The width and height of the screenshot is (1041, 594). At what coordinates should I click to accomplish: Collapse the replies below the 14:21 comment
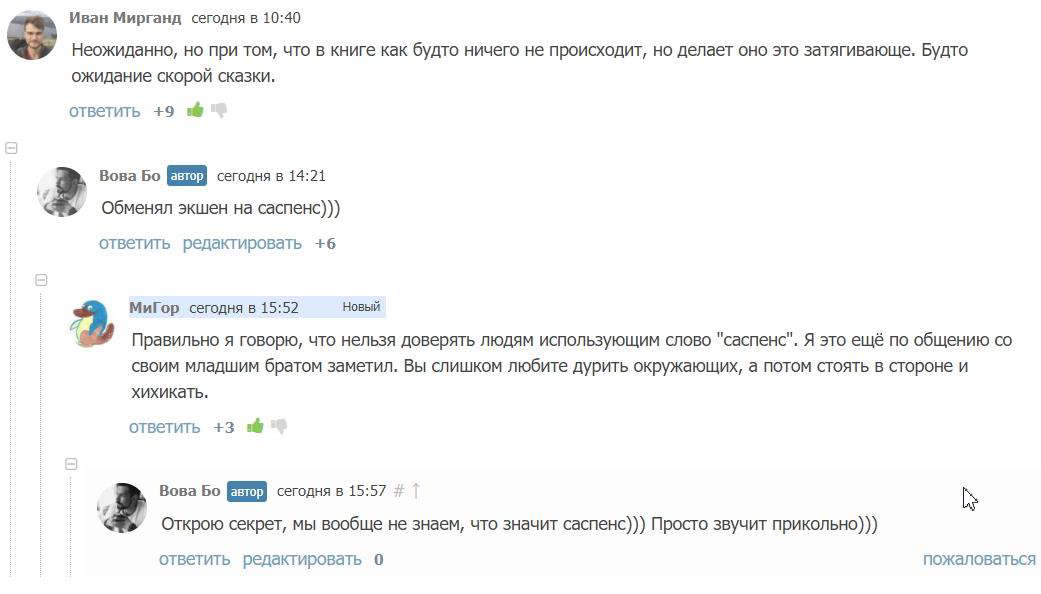click(42, 280)
